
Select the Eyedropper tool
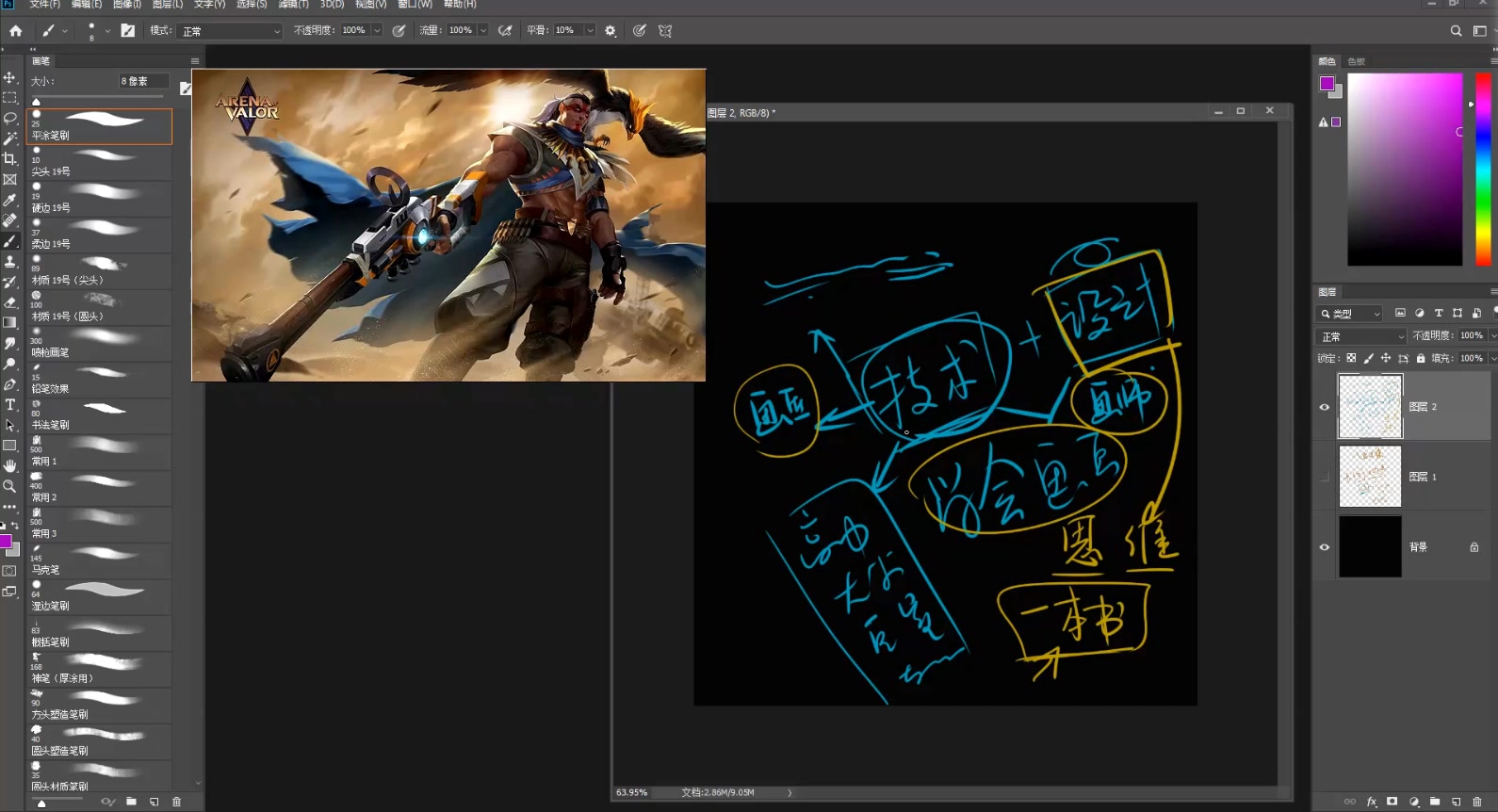9,200
